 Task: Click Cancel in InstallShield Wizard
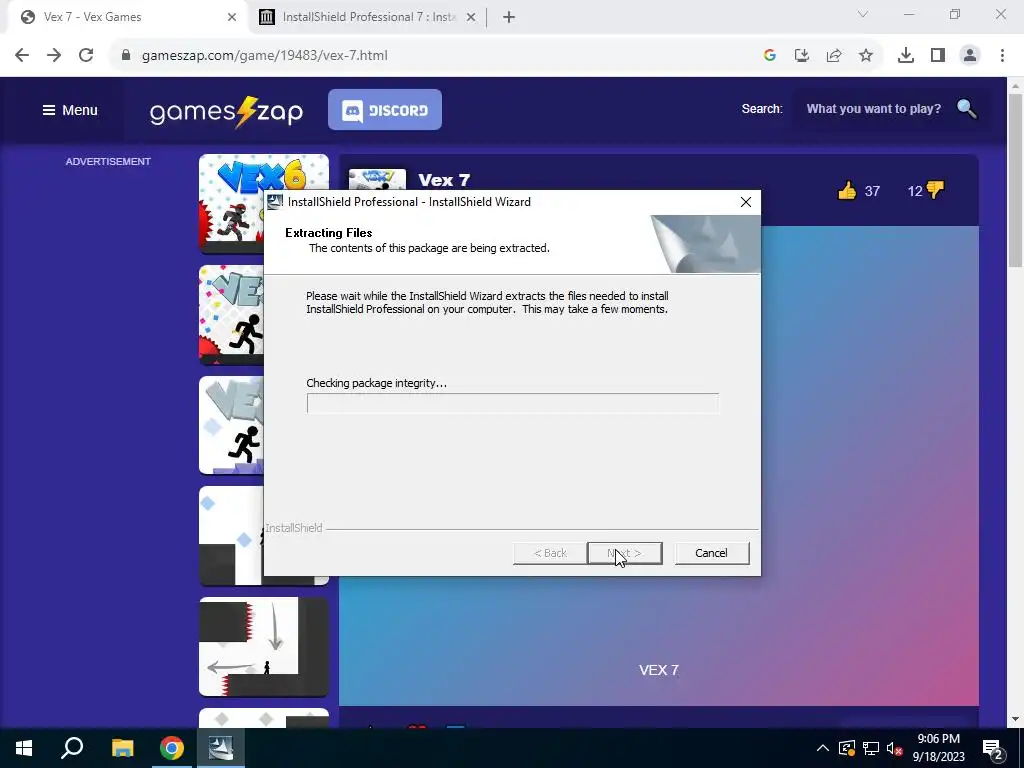click(x=711, y=553)
